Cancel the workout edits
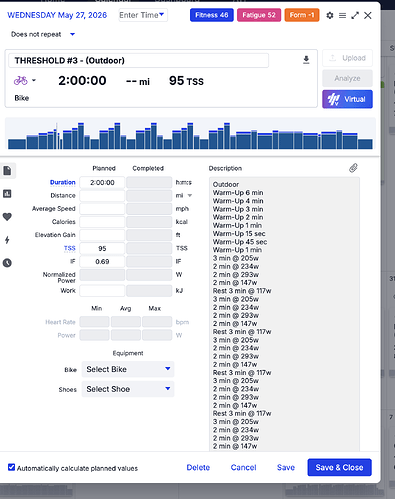Screen dimensions: 395x499 coord(243,467)
